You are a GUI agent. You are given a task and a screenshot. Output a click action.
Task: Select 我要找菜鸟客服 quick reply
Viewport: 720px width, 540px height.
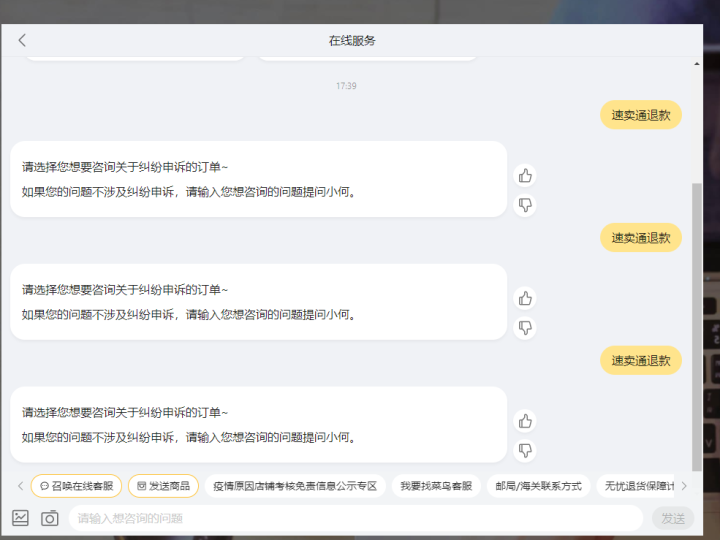click(x=435, y=486)
